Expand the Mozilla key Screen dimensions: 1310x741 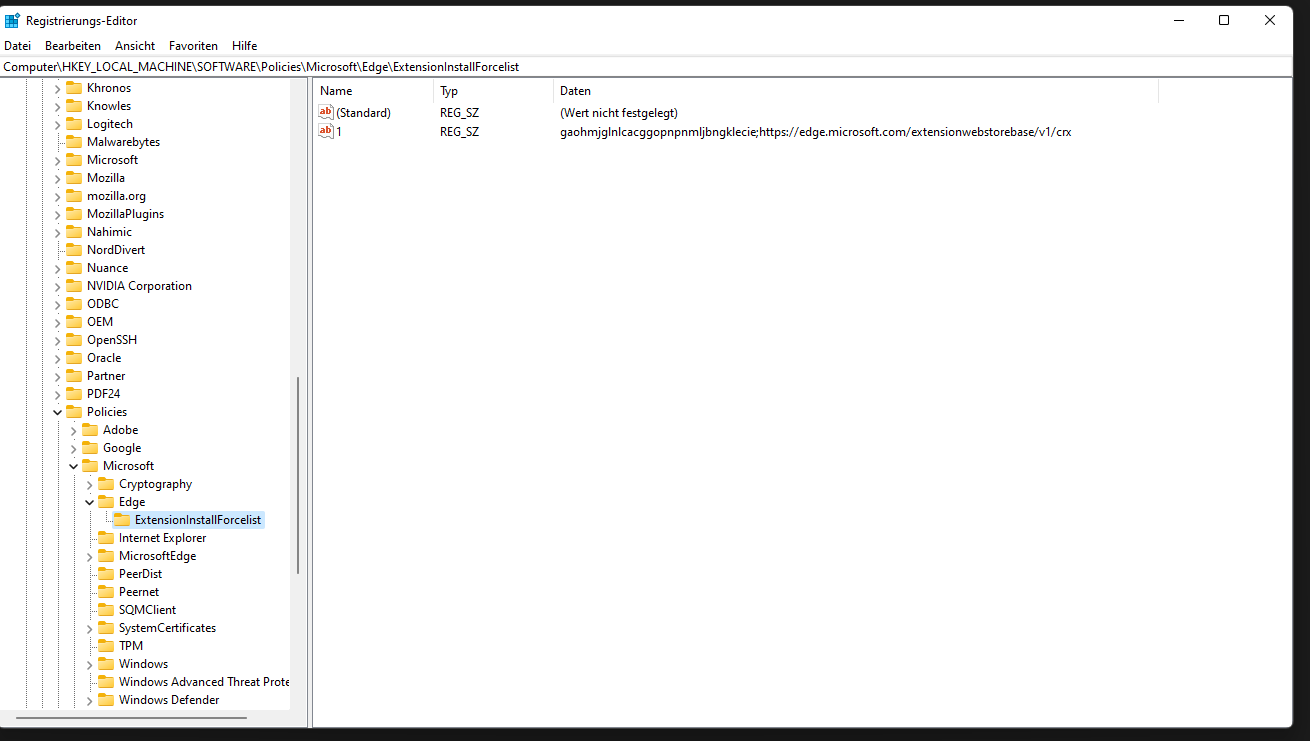pyautogui.click(x=57, y=178)
